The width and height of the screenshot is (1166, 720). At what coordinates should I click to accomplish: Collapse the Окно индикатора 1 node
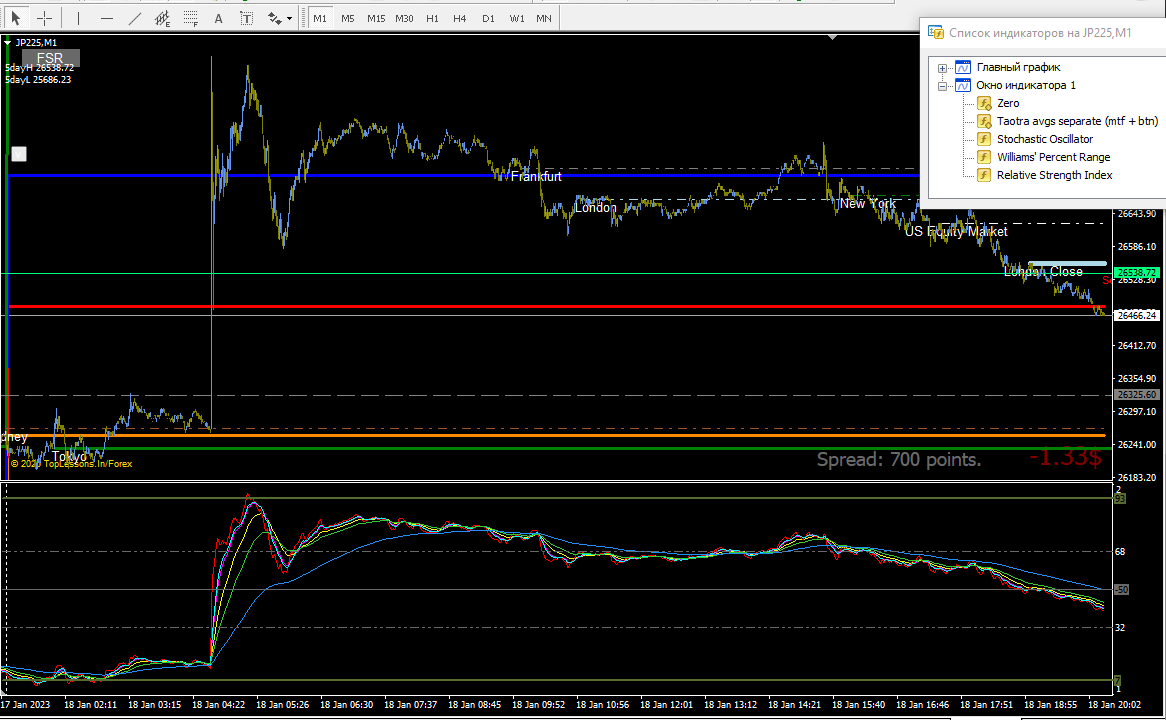tap(943, 86)
